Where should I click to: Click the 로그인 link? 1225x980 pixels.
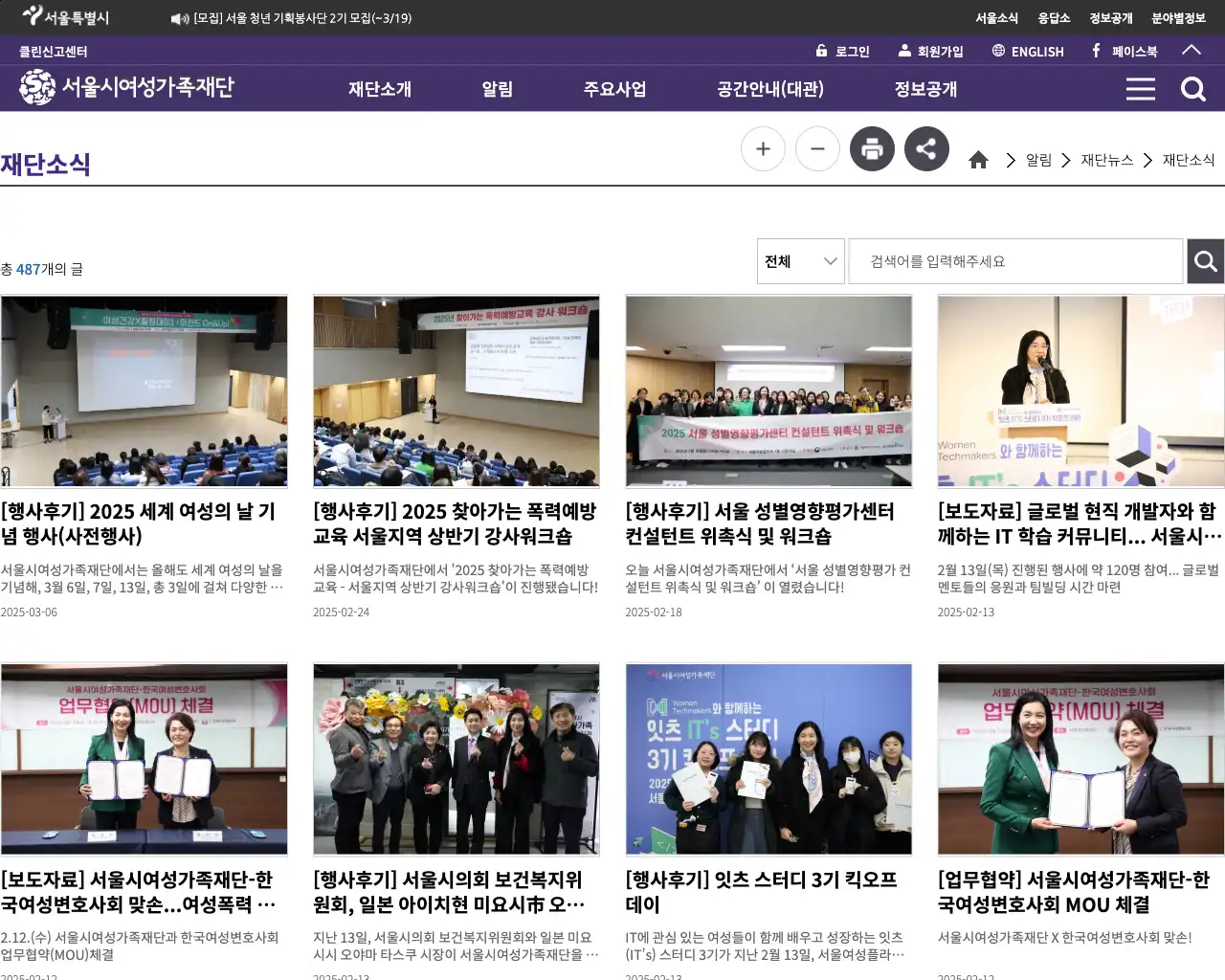click(x=842, y=52)
